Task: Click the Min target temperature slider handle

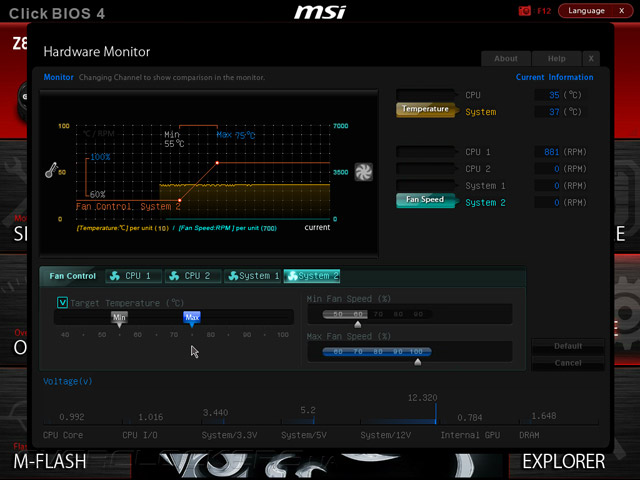Action: (119, 318)
